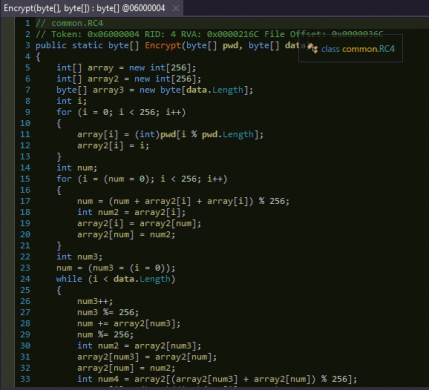Image resolution: width=429 pixels, height=390 pixels.
Task: Click line number 32 in the gutter
Action: [x=25, y=368]
